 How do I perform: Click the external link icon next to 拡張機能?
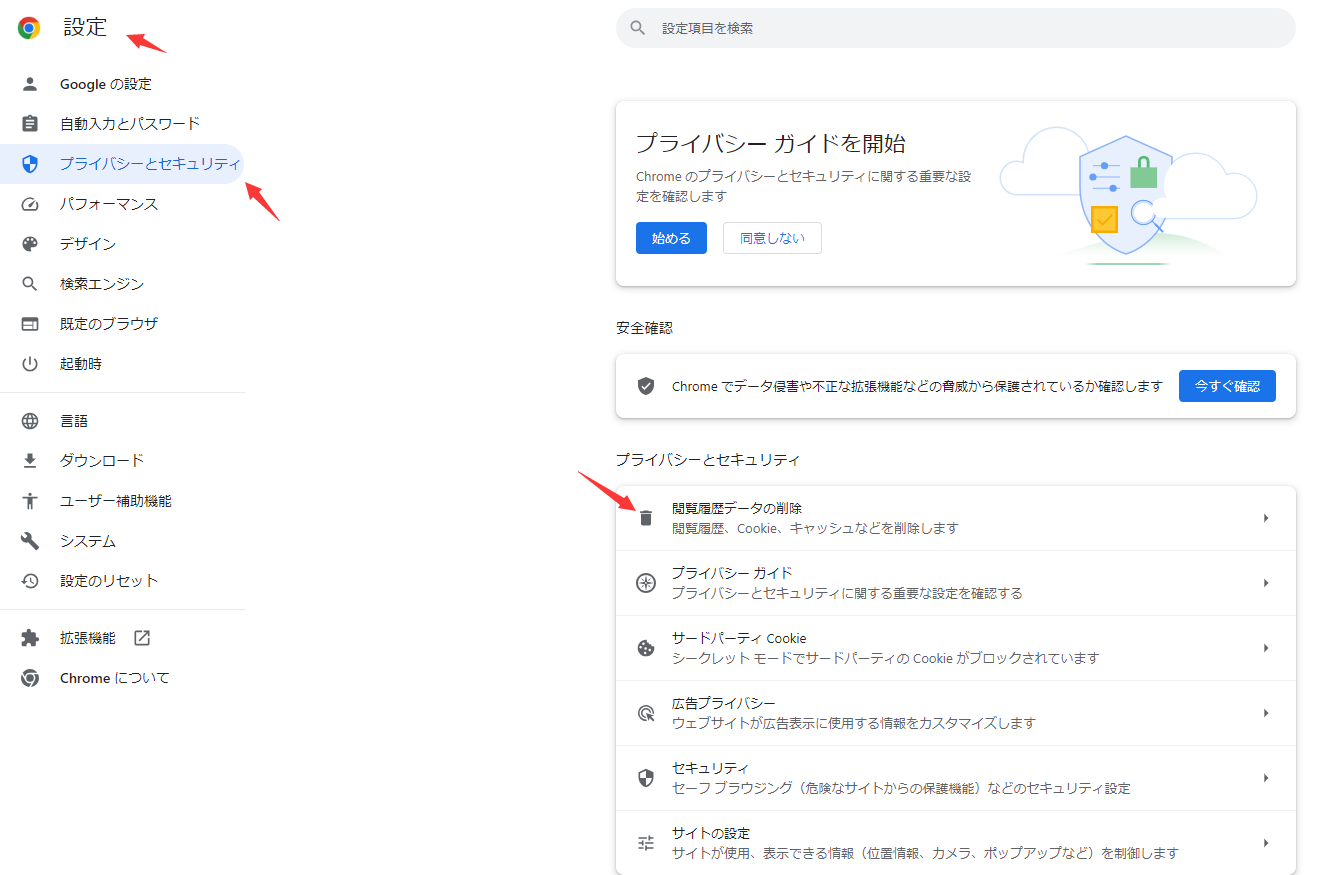pos(141,638)
